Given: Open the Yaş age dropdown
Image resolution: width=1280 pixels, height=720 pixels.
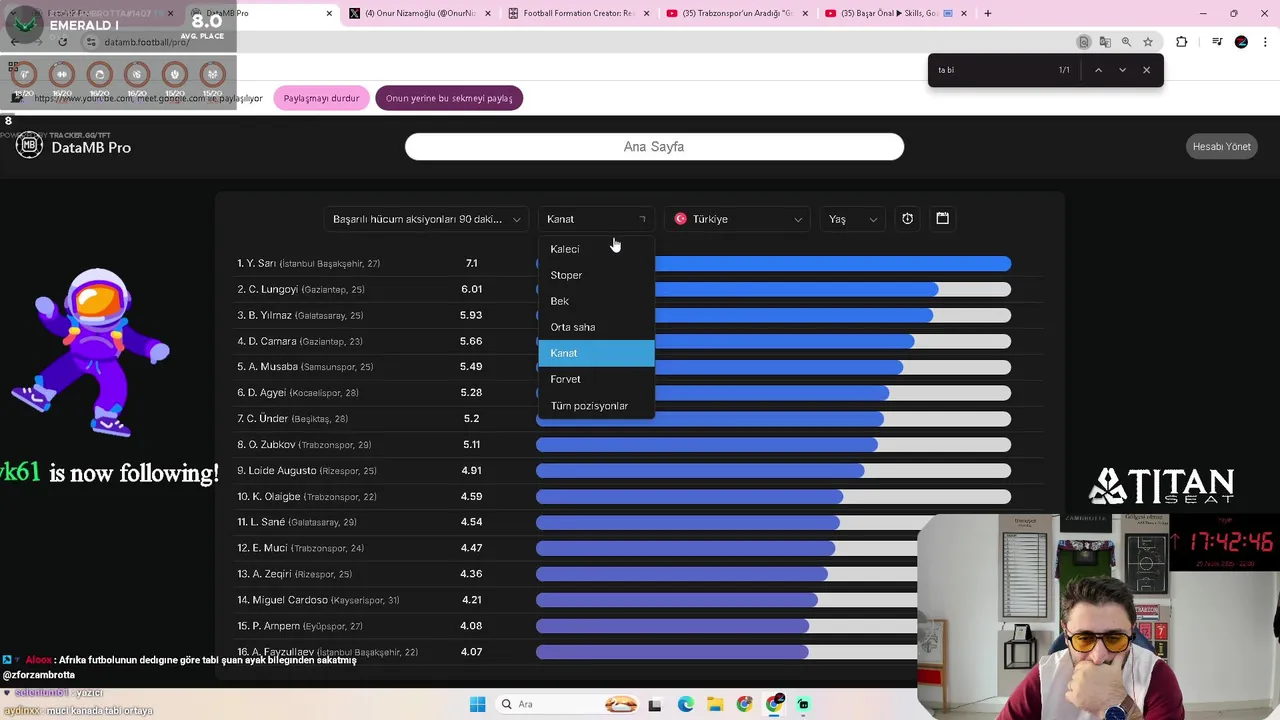Looking at the screenshot, I should point(852,219).
